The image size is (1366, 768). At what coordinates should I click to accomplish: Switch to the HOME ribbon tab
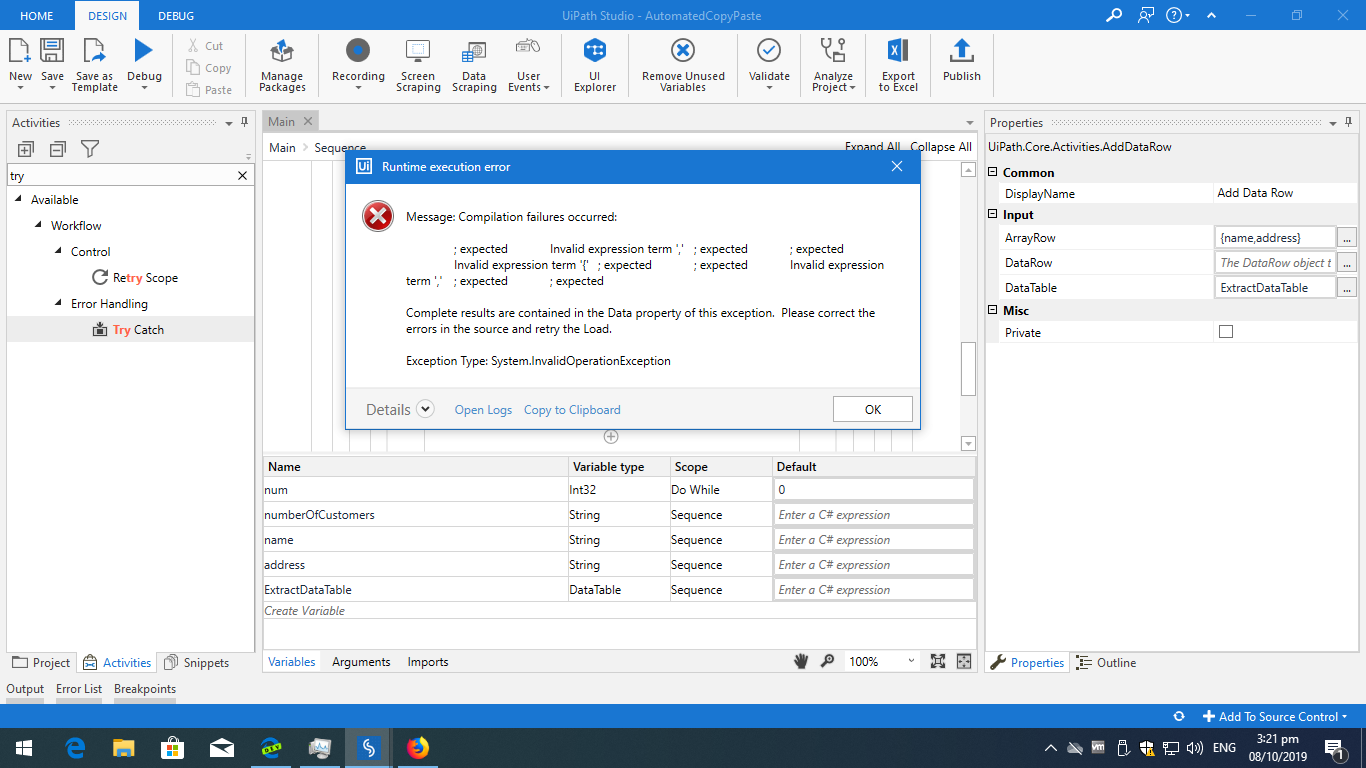click(37, 15)
